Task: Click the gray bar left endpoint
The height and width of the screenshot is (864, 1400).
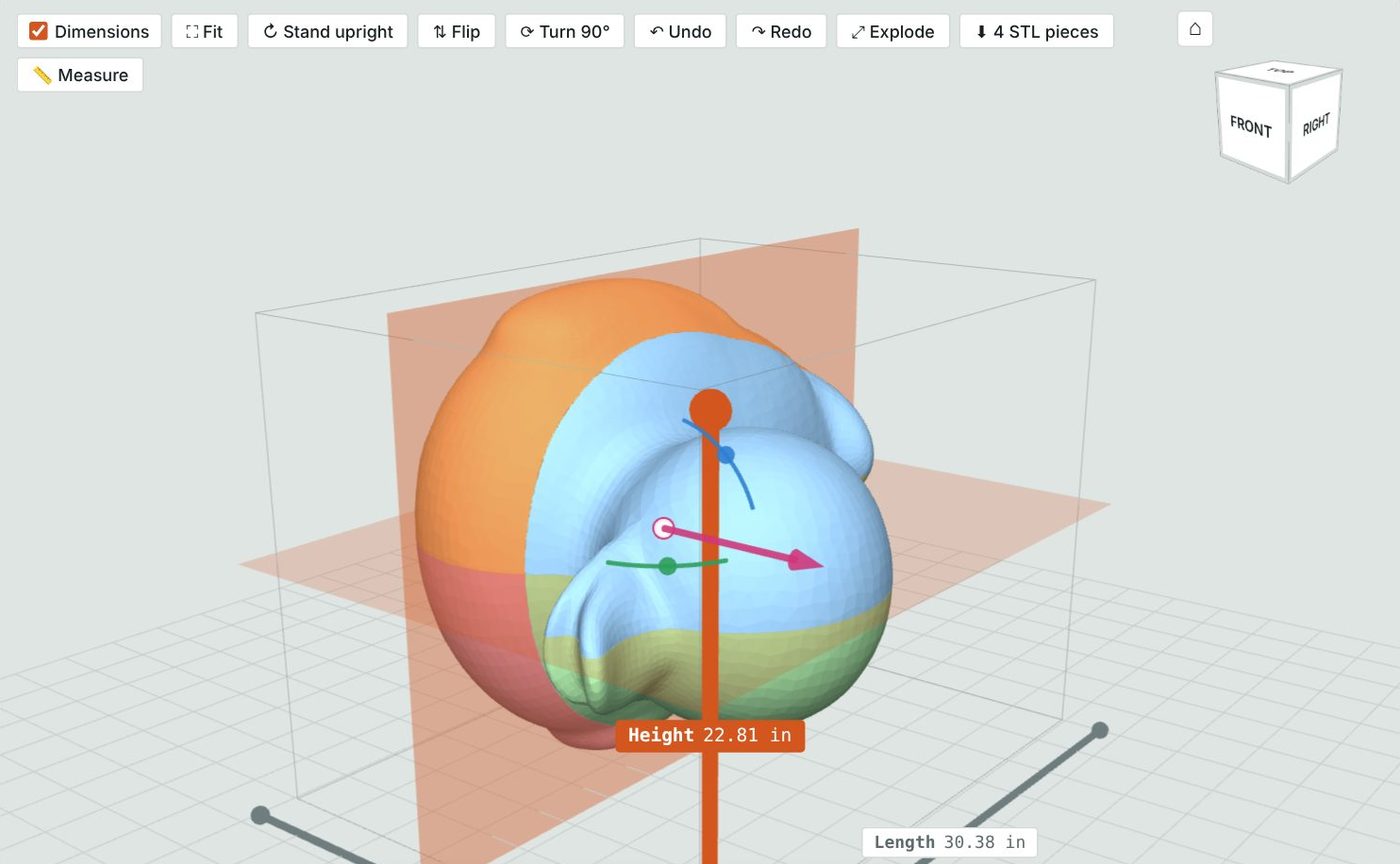Action: point(260,815)
